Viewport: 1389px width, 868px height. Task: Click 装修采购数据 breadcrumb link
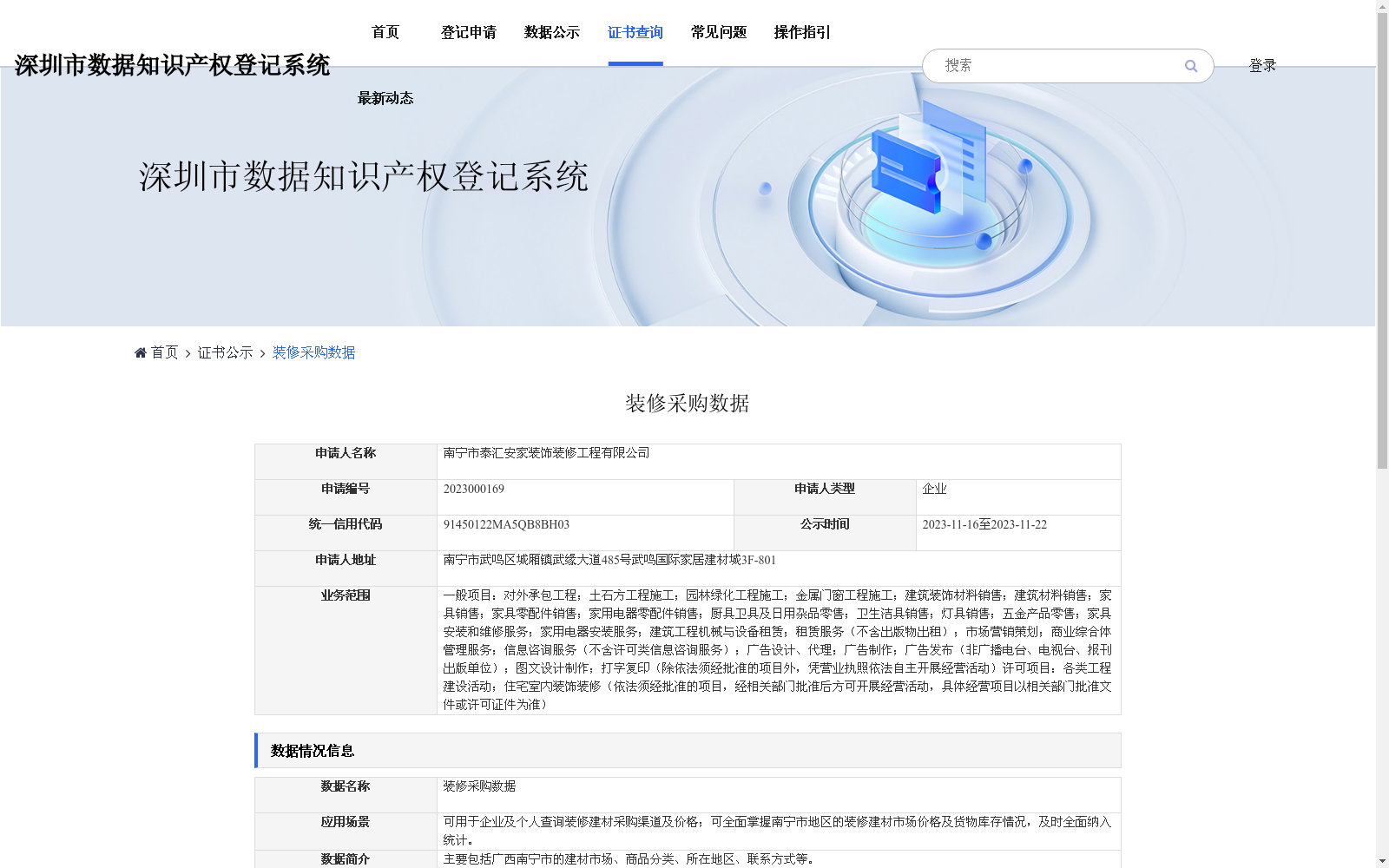pos(314,352)
